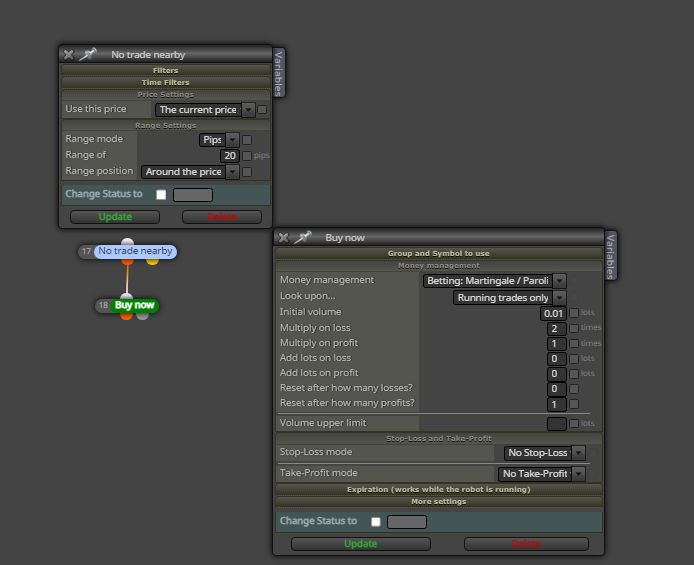Click Update in No trade nearby panel
694x565 pixels.
[x=115, y=217]
